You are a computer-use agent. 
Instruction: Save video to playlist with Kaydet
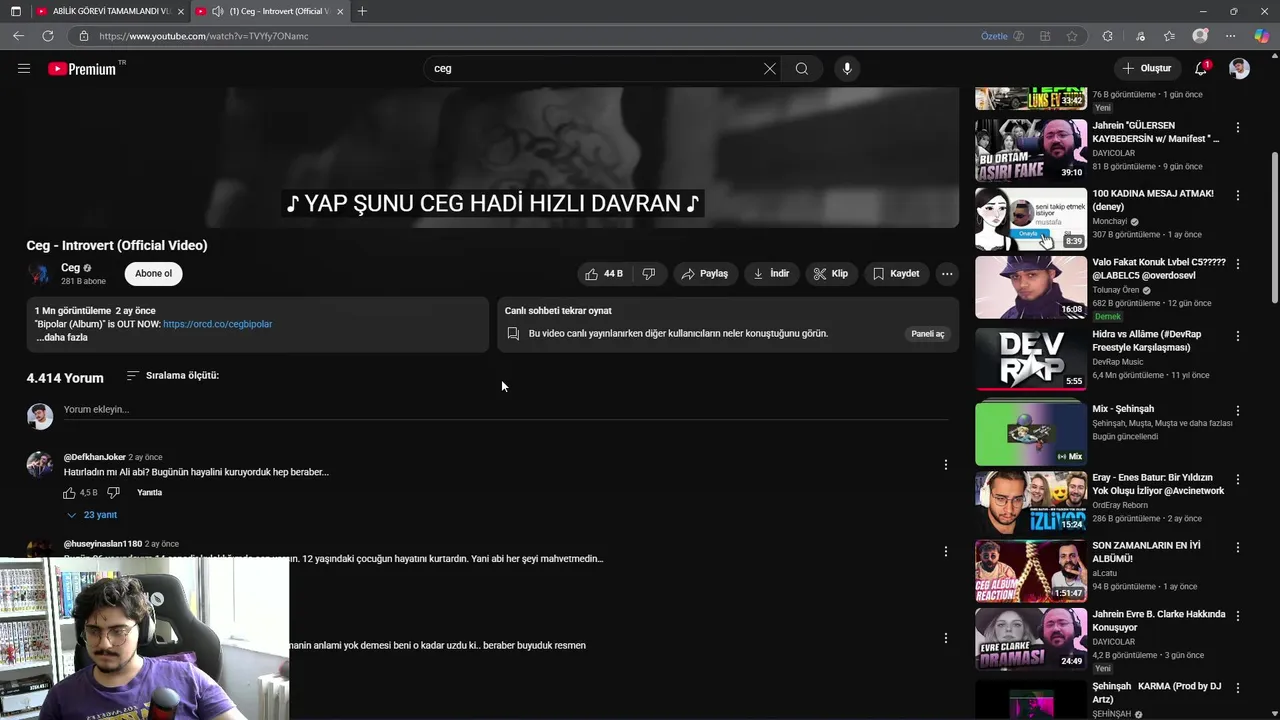tap(896, 273)
